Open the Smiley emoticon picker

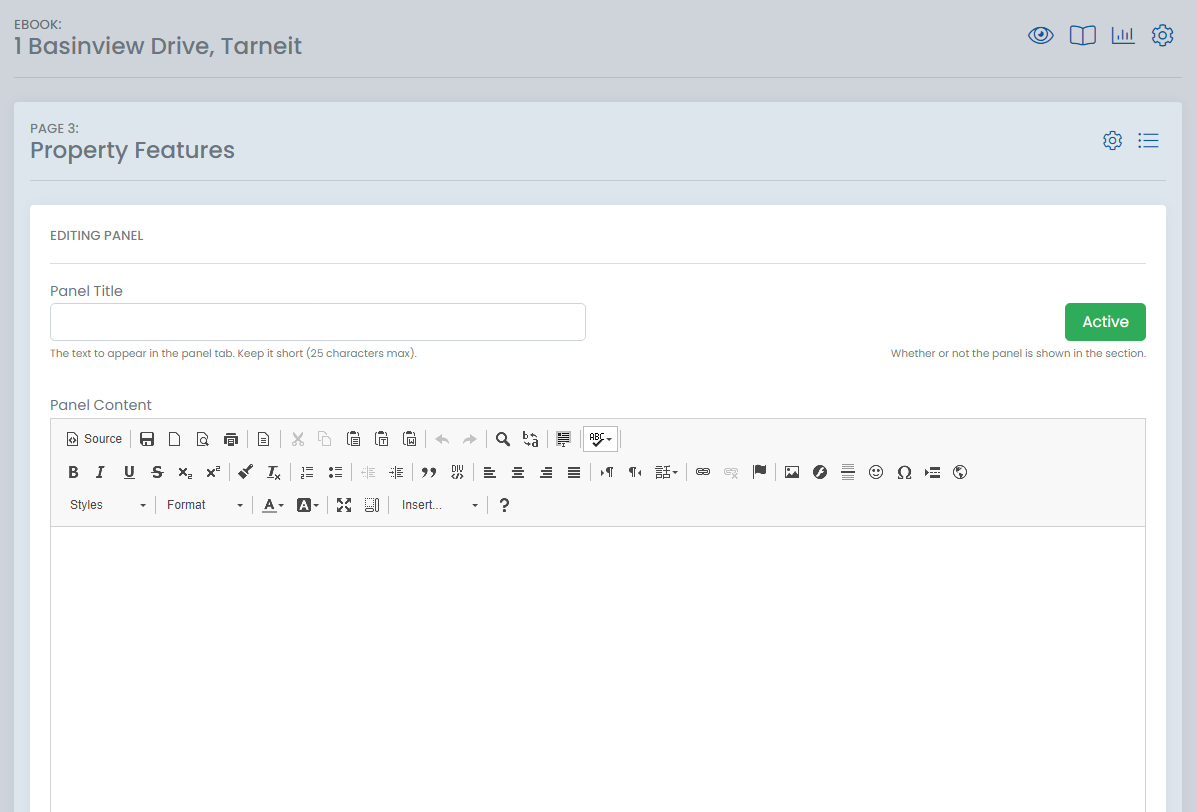[x=876, y=472]
